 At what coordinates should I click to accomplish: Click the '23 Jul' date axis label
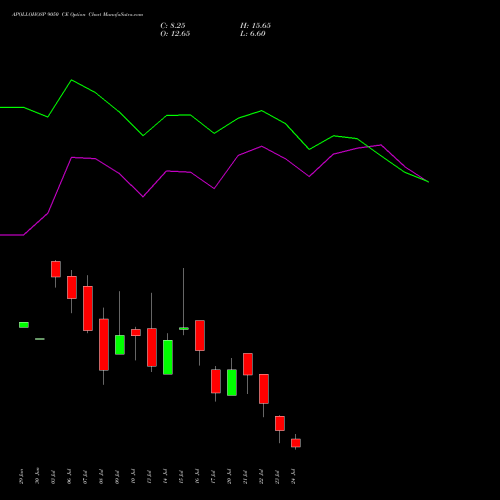(x=277, y=476)
